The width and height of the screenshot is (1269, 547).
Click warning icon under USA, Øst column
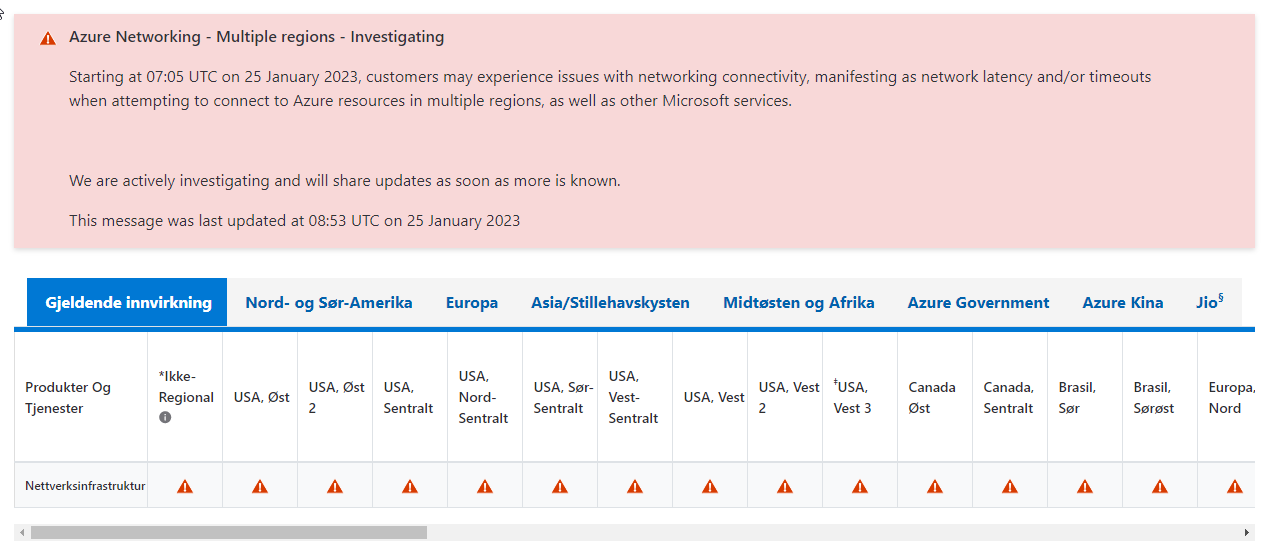[x=260, y=487]
